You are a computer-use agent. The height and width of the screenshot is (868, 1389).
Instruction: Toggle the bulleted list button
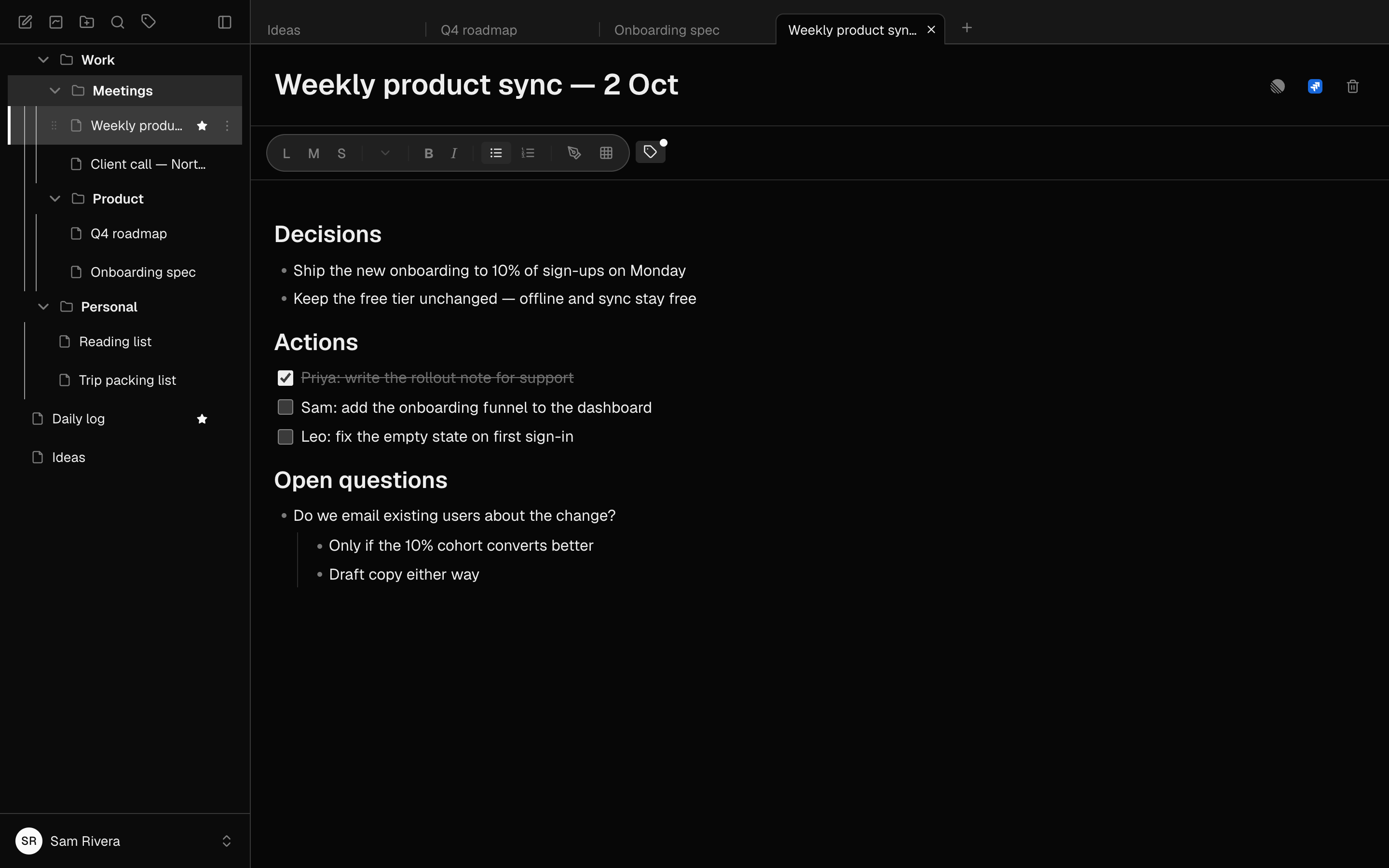click(496, 153)
